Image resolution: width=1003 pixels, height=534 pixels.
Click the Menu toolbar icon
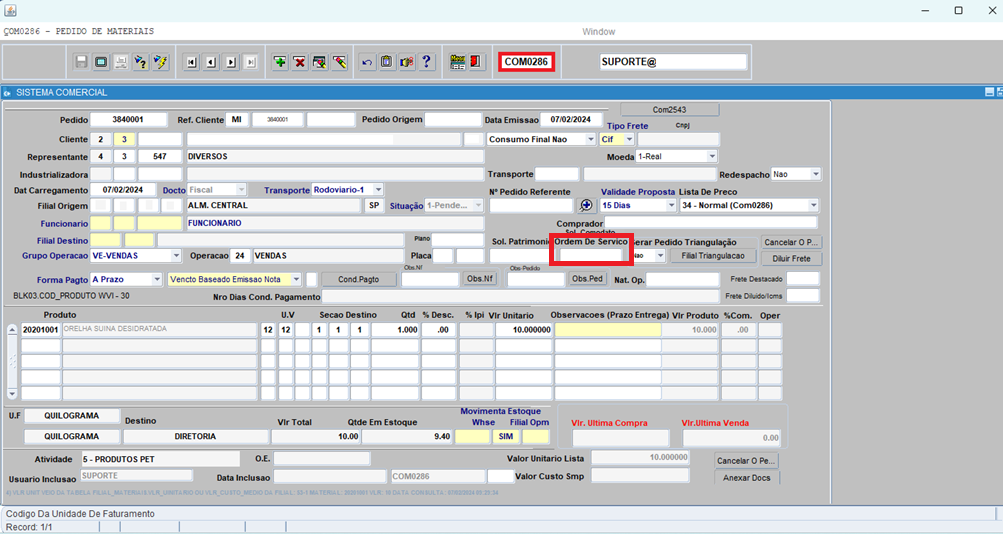tap(457, 62)
